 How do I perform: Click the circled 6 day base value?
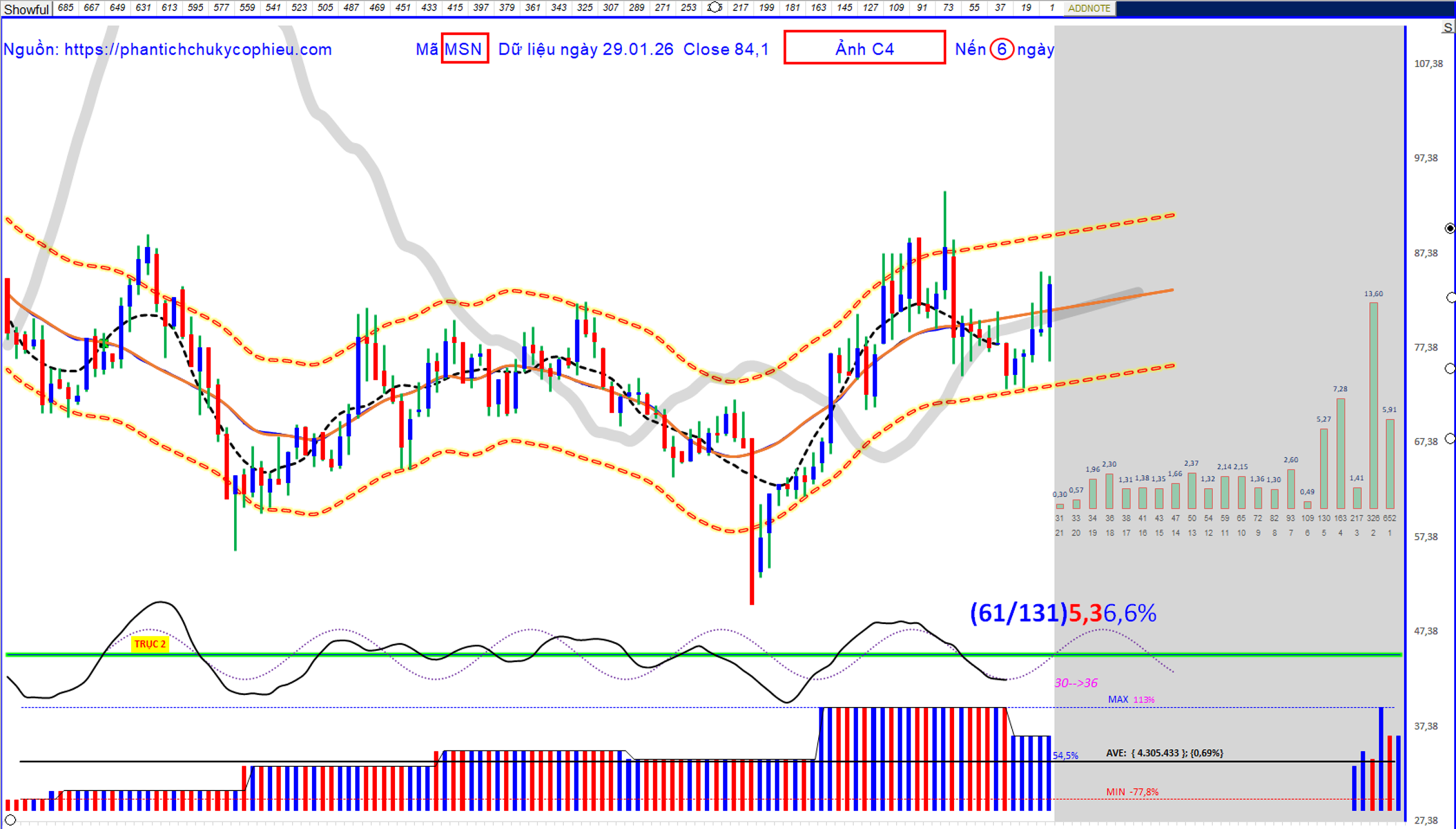click(1001, 49)
